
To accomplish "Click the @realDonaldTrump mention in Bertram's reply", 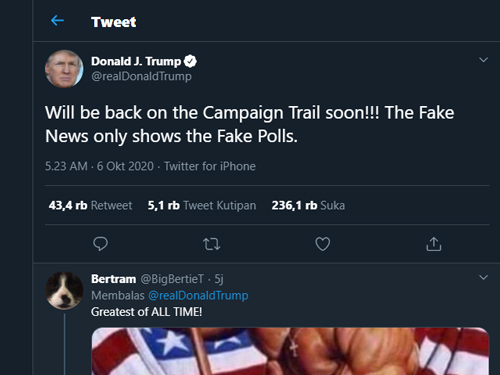I will coord(198,295).
